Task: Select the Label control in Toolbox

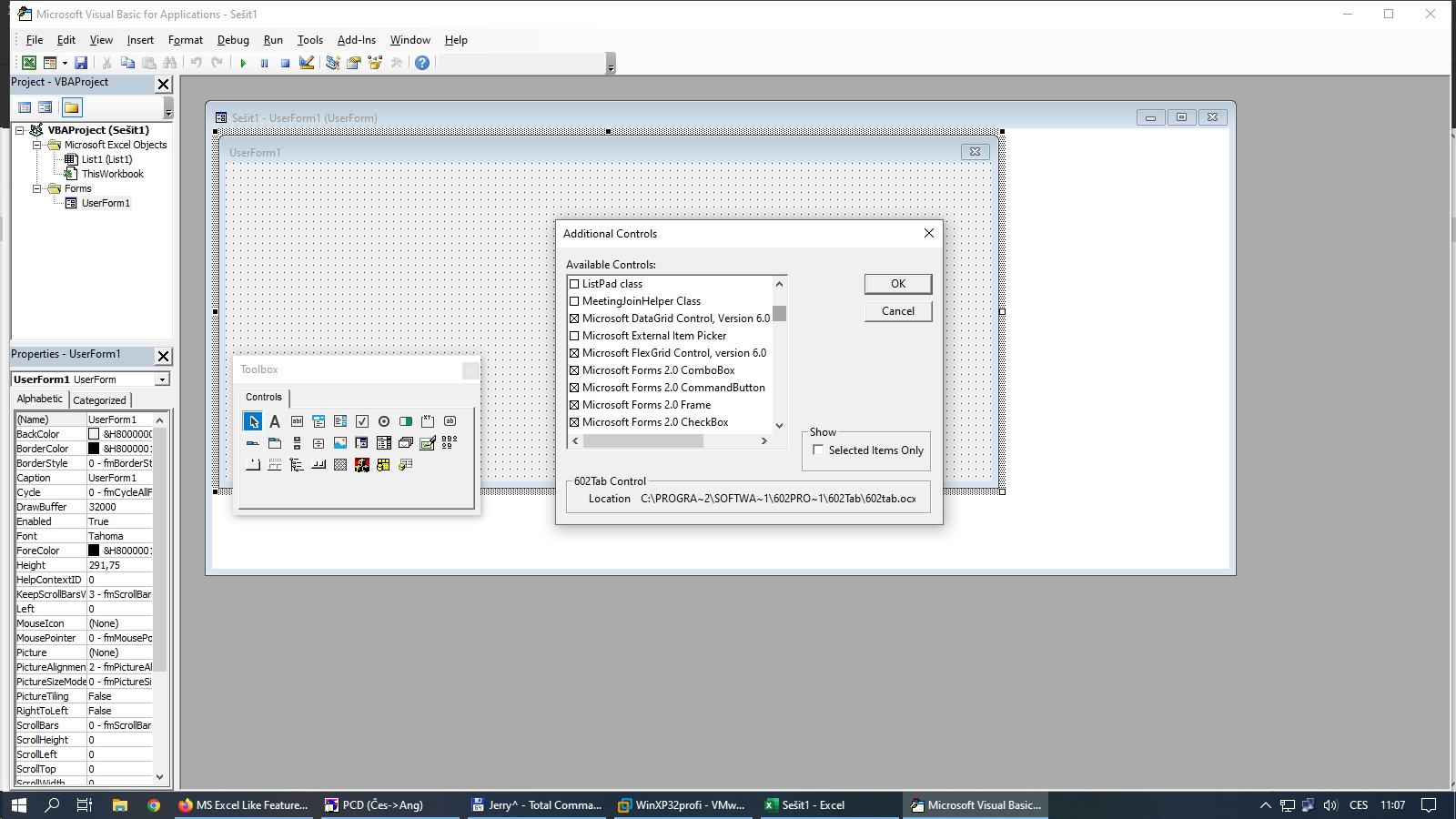Action: 275,421
